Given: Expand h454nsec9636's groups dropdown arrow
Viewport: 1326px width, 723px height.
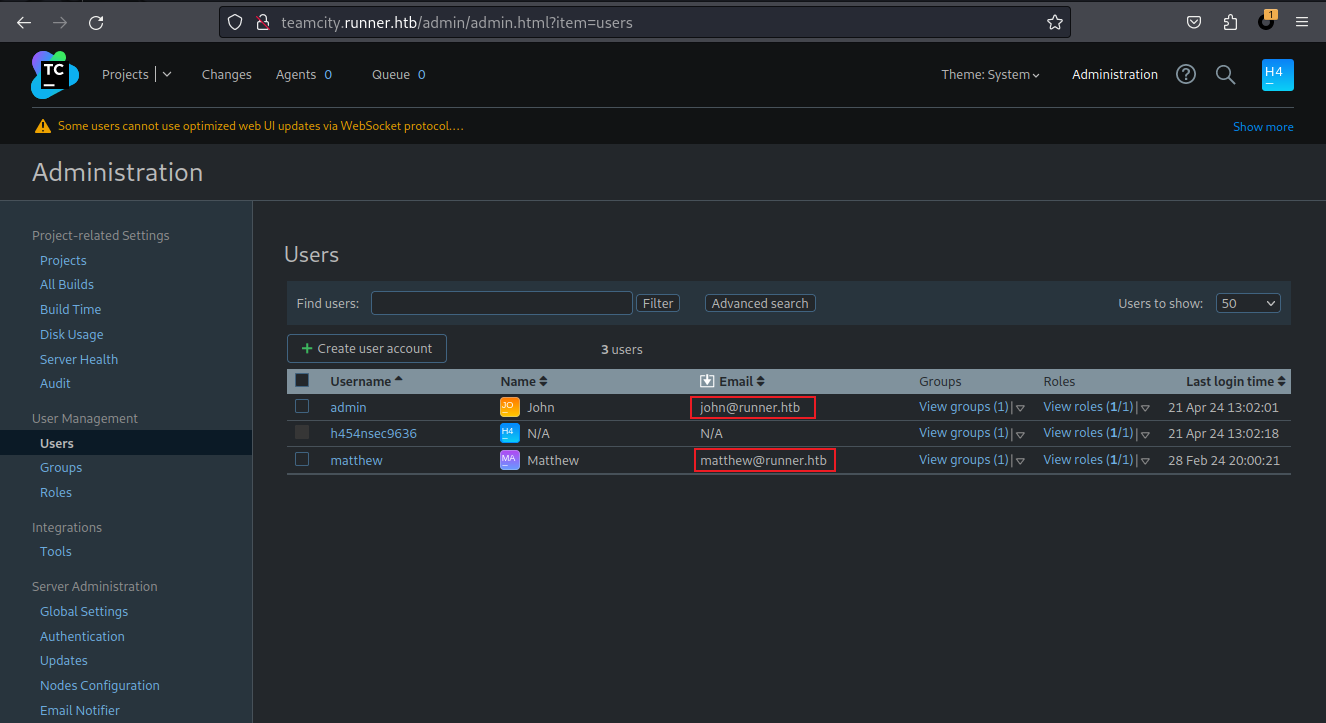Looking at the screenshot, I should (x=1021, y=434).
